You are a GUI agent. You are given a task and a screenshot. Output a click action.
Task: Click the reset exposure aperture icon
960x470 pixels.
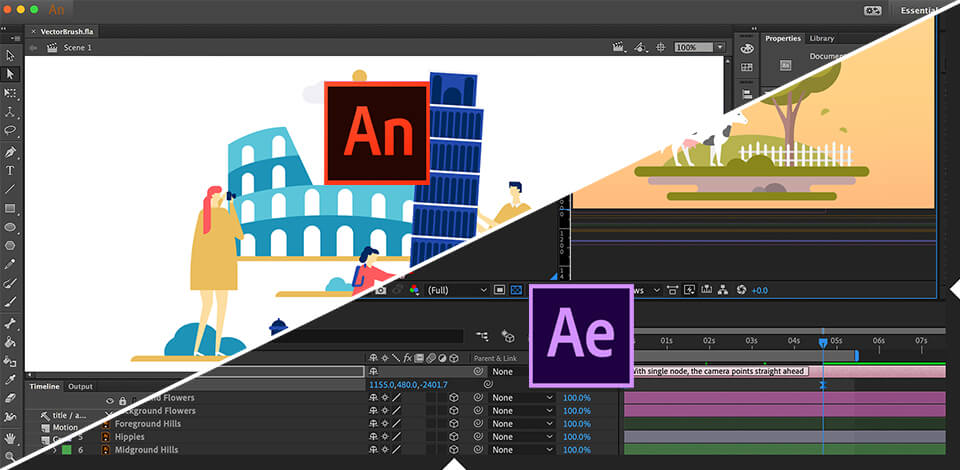pos(741,289)
